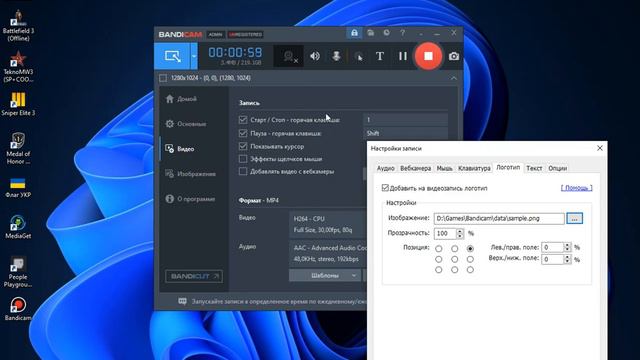Click the Start/Stop hotkey input field
Image resolution: width=640 pixels, height=360 pixels.
pos(405,120)
